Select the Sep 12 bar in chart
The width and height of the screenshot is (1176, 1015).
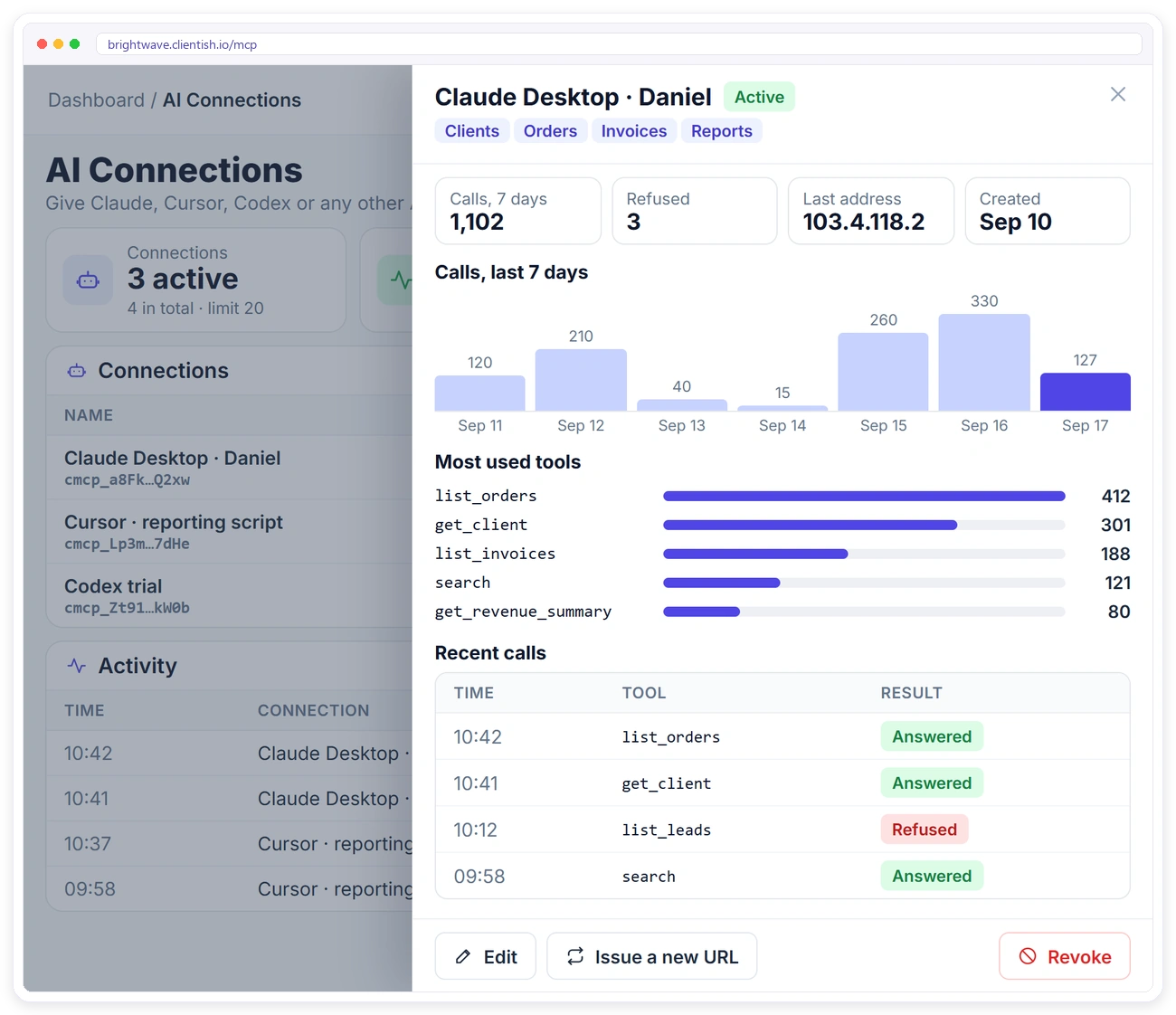[581, 380]
